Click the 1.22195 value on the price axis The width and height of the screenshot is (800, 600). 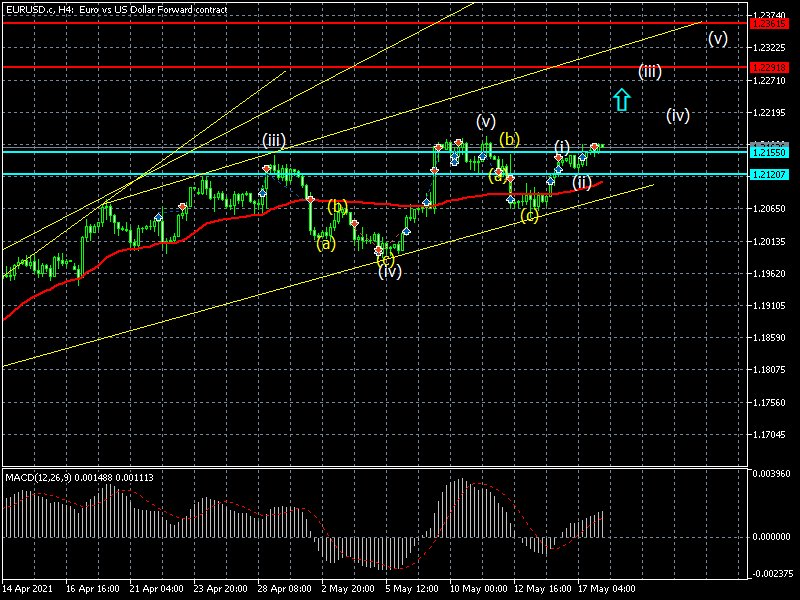coord(769,112)
